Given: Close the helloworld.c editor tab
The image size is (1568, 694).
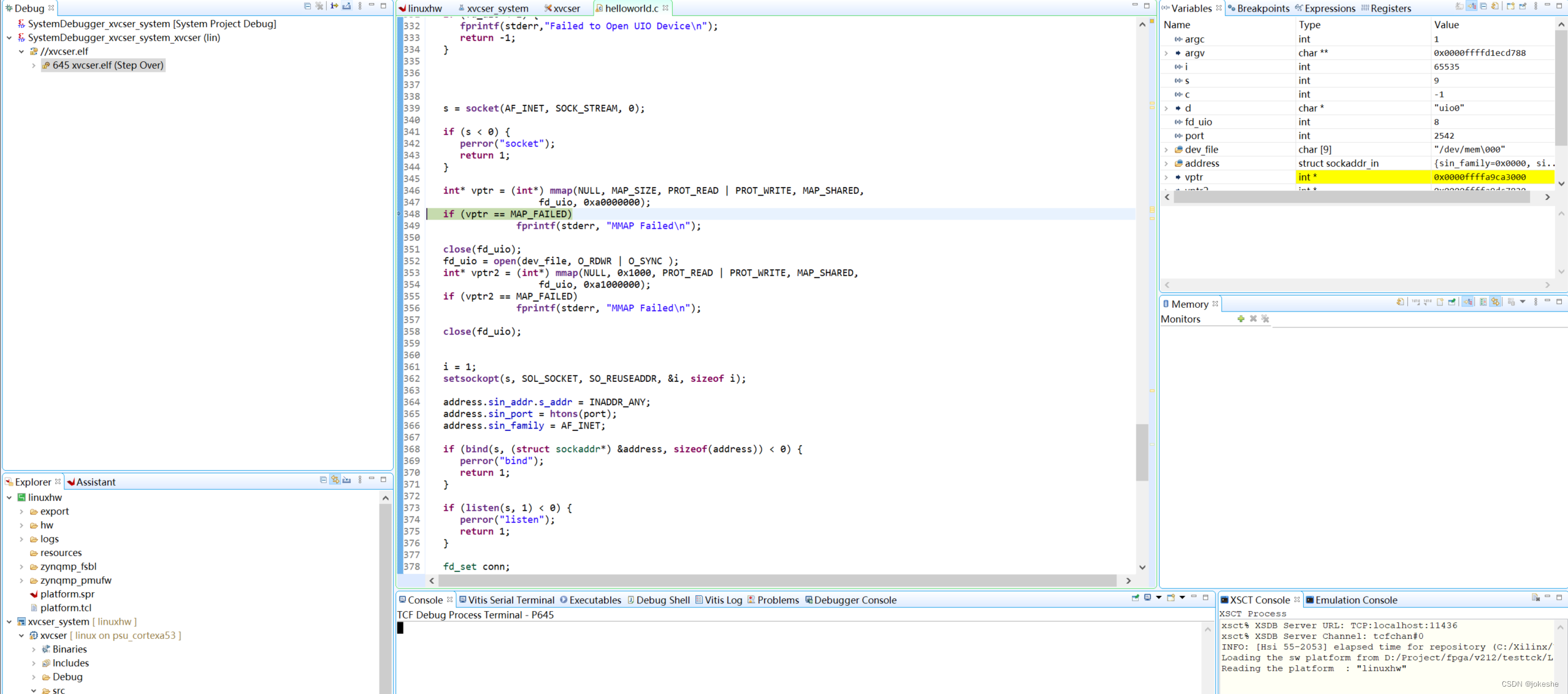Looking at the screenshot, I should click(x=665, y=8).
